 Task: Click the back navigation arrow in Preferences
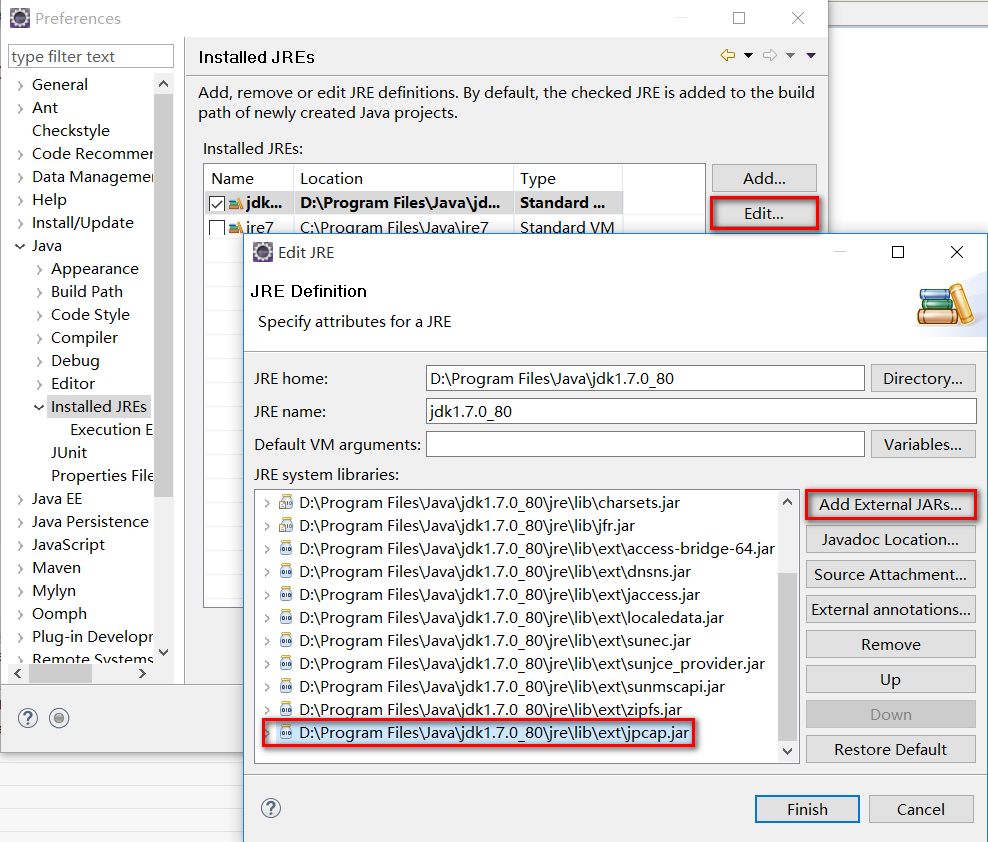click(728, 55)
